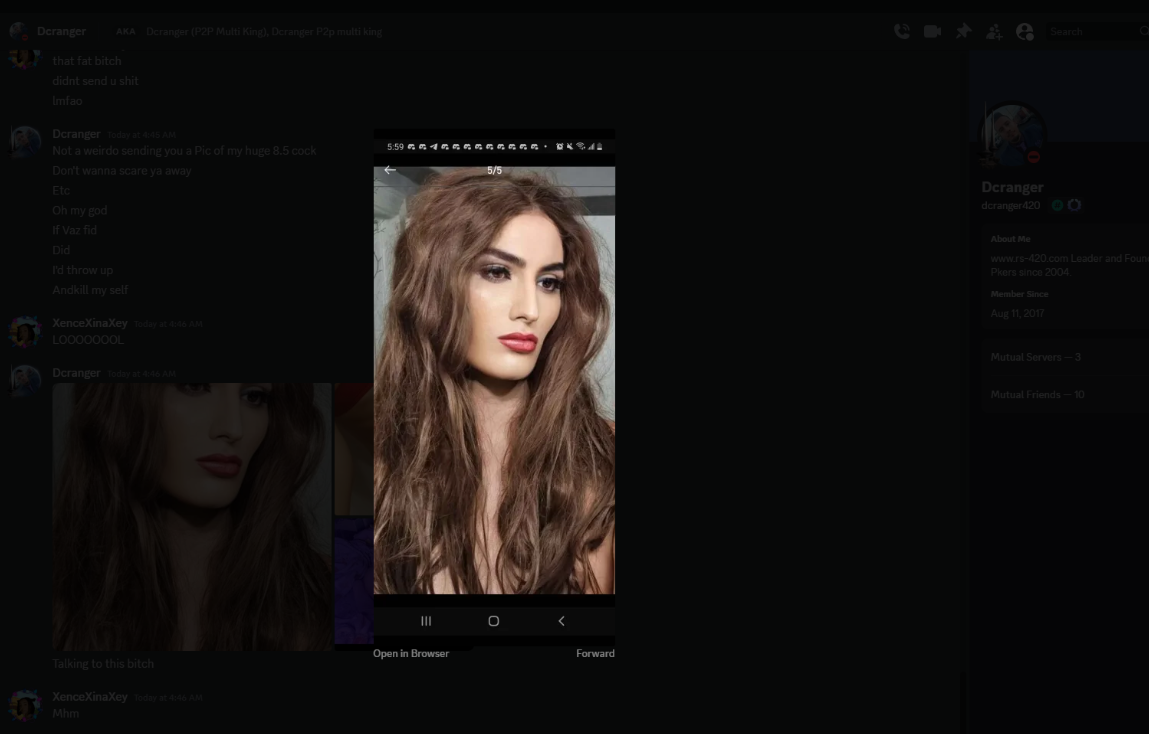Click the www.rs-420.com link in About Me
This screenshot has height=734, width=1149.
(1029, 259)
